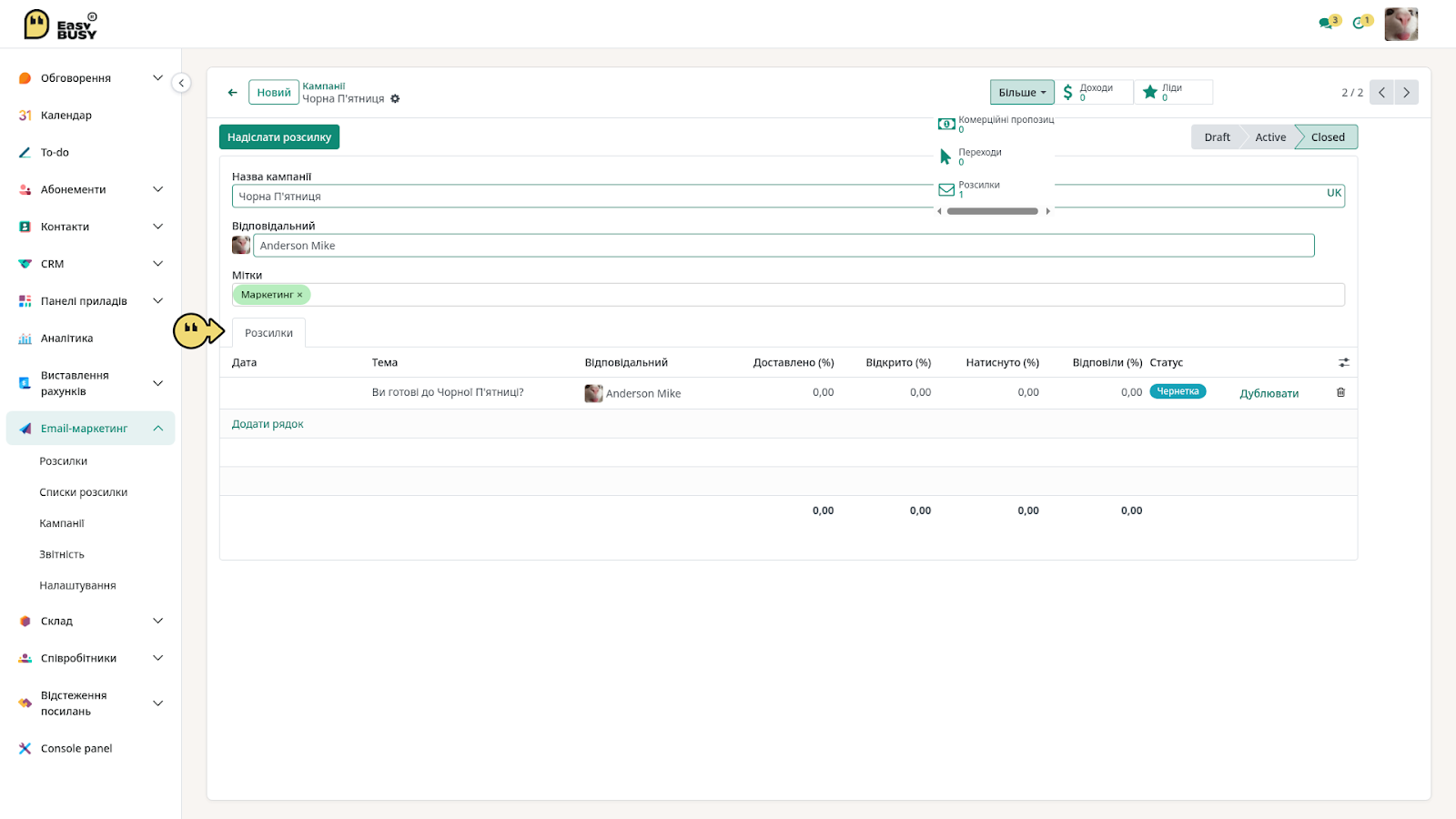The width and height of the screenshot is (1456, 819).
Task: Open Комерційні пропозиції stat entry
Action: 995,124
